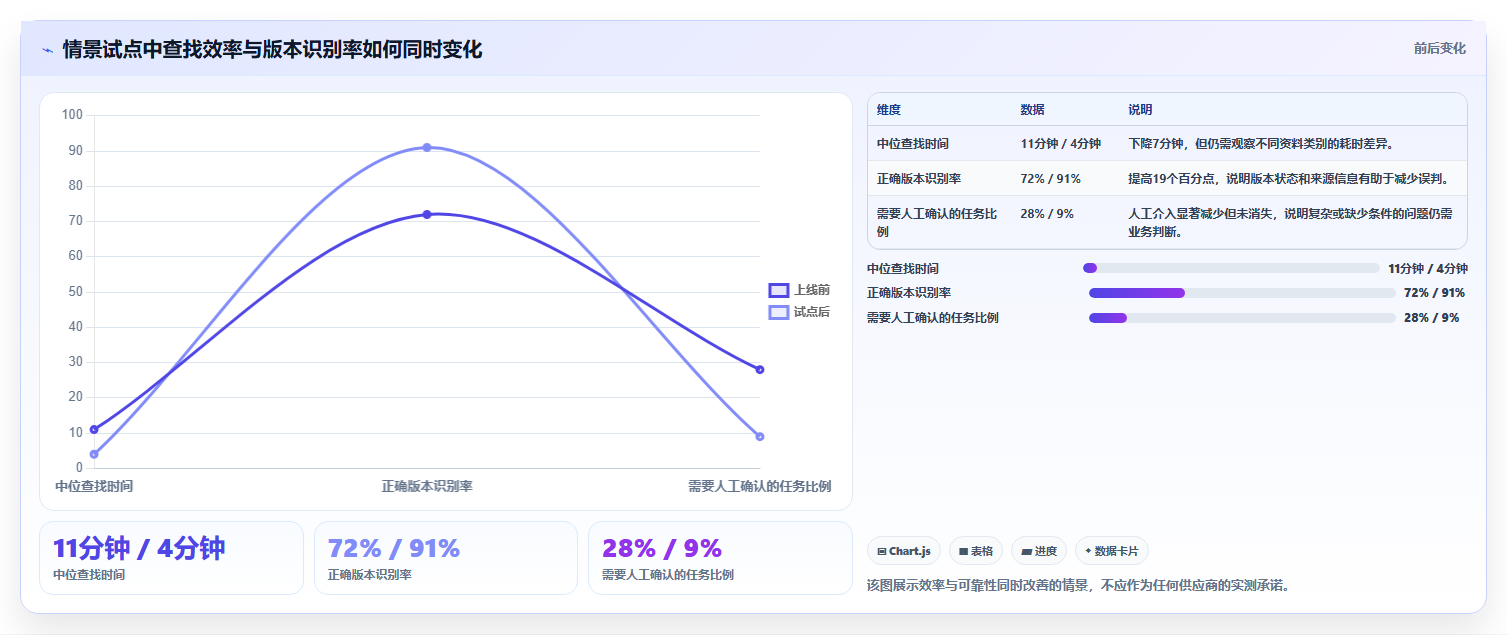Click the 维度 column header
1507x635 pixels.
click(x=889, y=110)
